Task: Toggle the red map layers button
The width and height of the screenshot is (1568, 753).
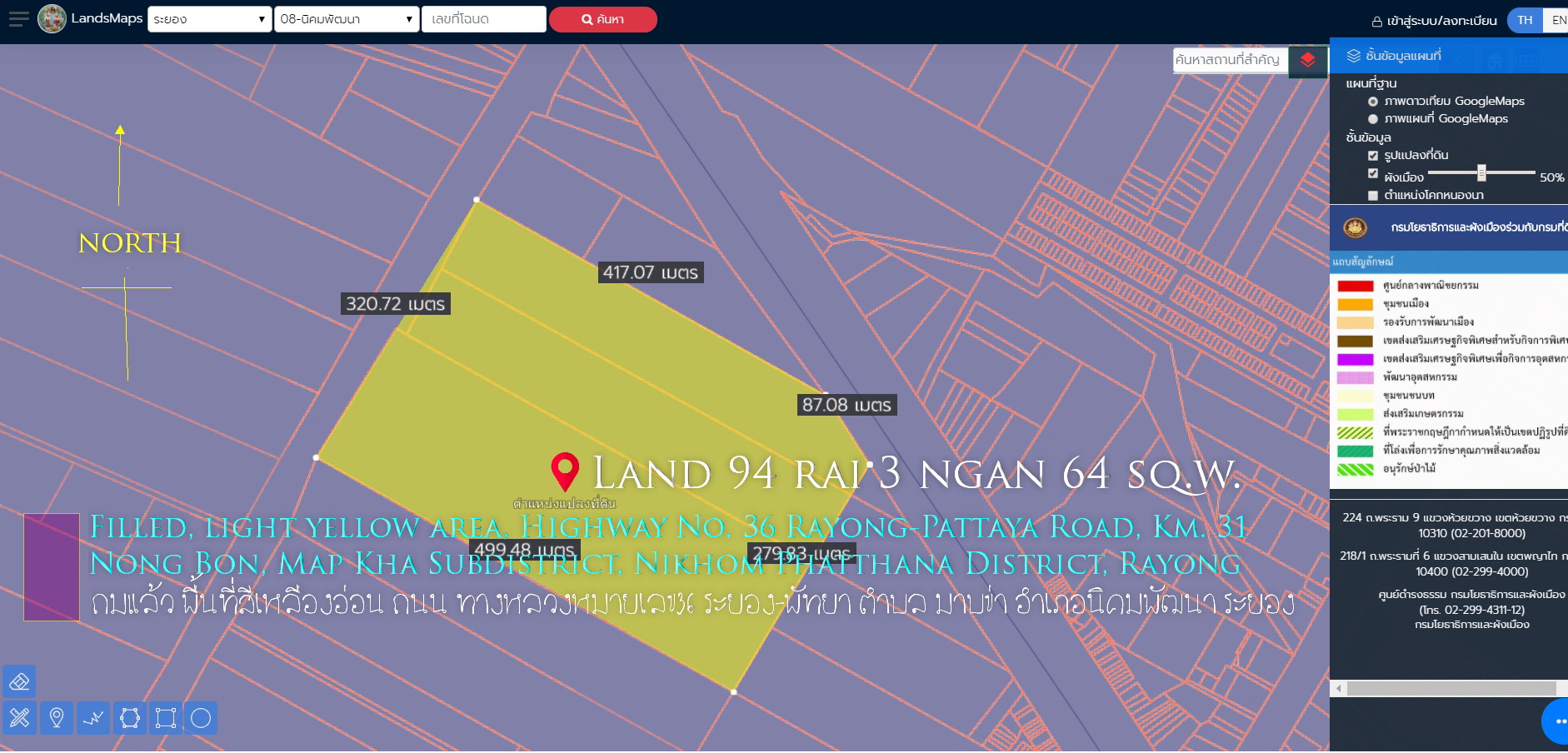Action: tap(1307, 60)
